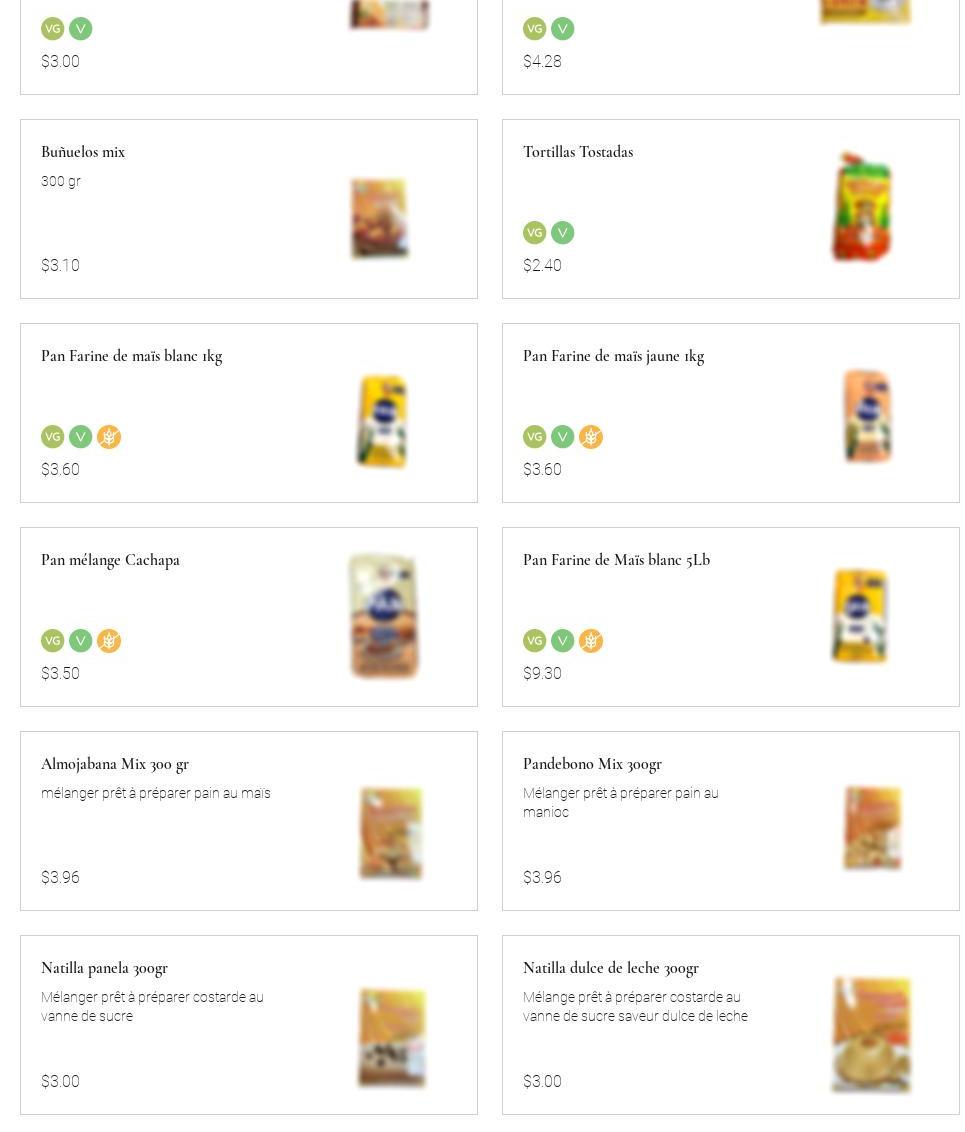Open the Pan mélange Cachapa product photo

click(383, 616)
